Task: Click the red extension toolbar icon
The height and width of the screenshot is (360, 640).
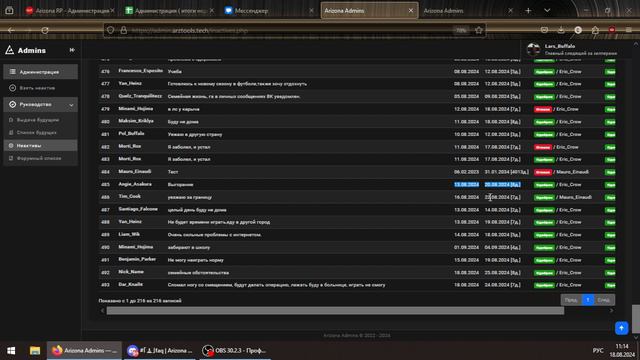Action: 612,30
